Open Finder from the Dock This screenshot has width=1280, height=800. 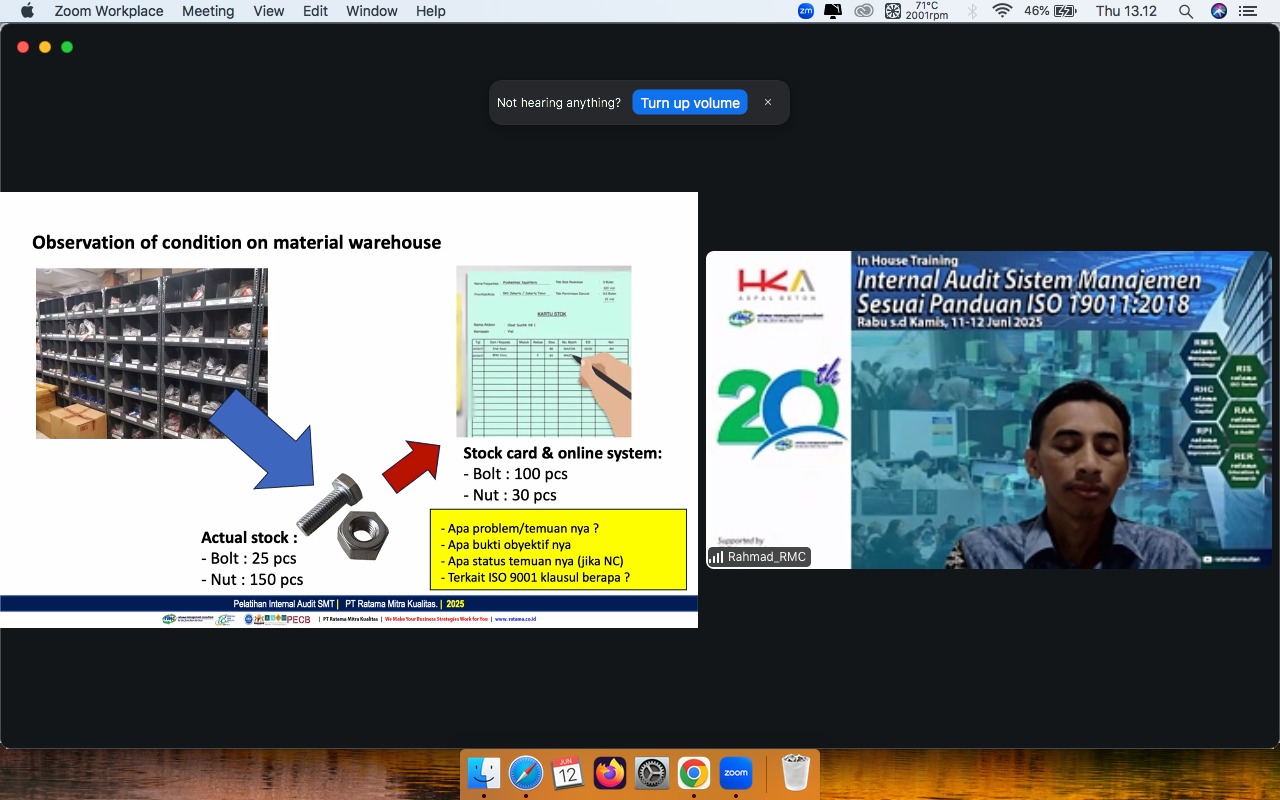coord(484,773)
